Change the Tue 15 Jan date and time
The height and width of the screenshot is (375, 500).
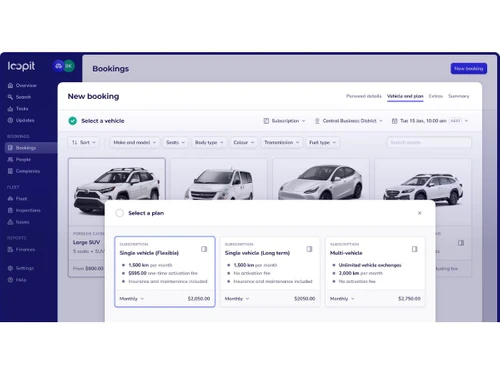click(x=430, y=121)
